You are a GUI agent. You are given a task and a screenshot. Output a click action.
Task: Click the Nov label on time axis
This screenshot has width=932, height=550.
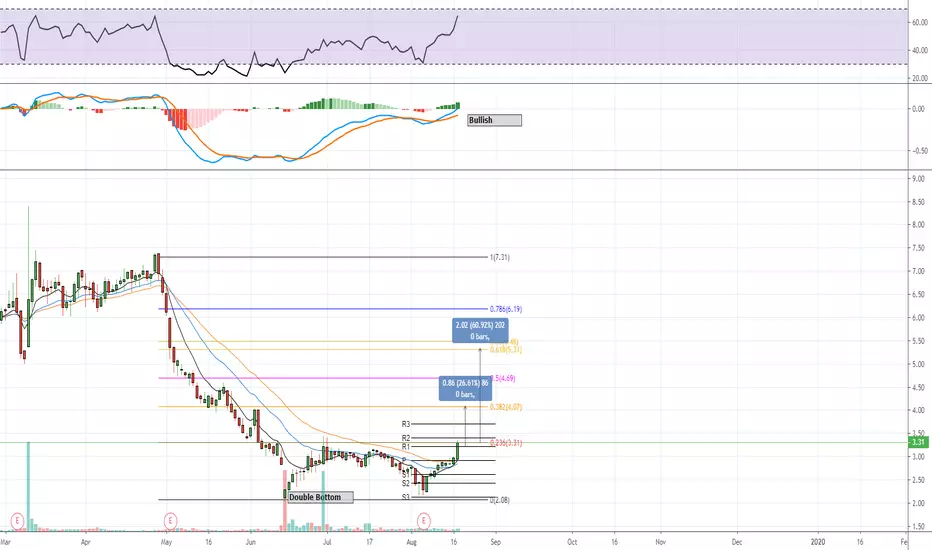660,542
